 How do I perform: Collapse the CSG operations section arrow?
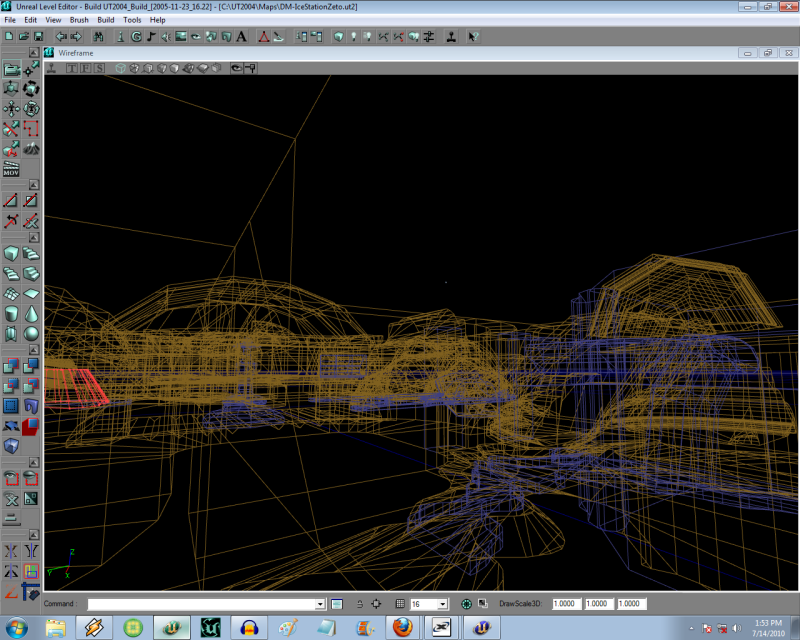click(x=34, y=350)
